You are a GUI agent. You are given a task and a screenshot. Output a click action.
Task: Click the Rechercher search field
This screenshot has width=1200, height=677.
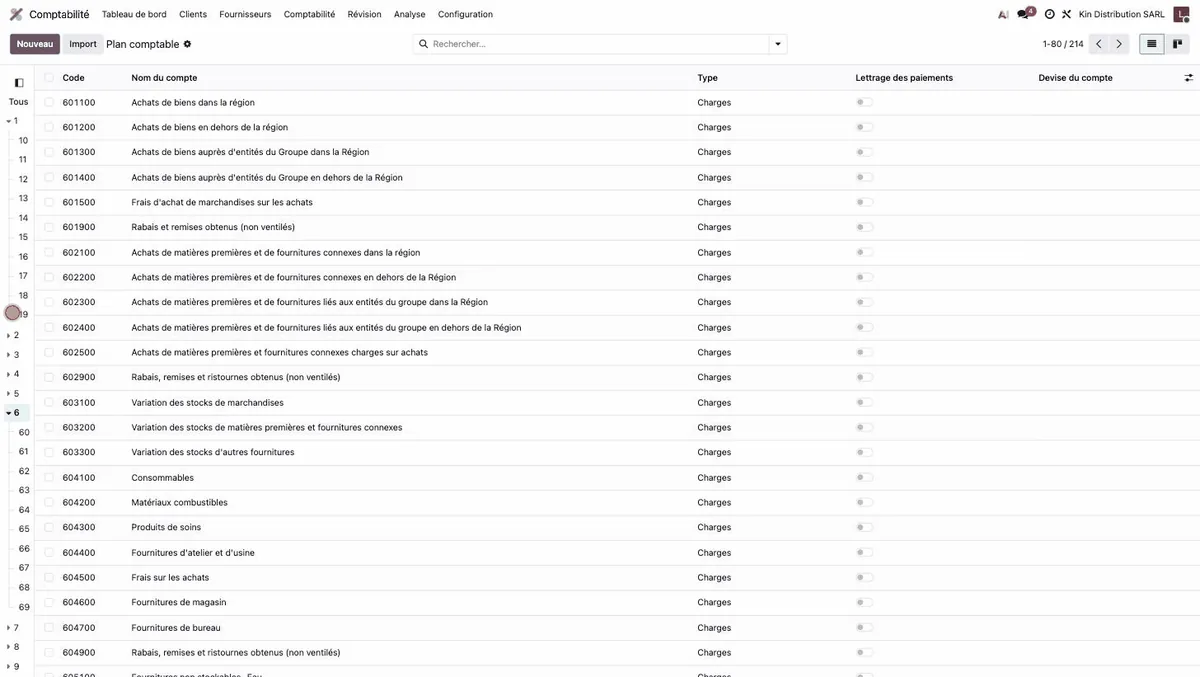(x=598, y=44)
